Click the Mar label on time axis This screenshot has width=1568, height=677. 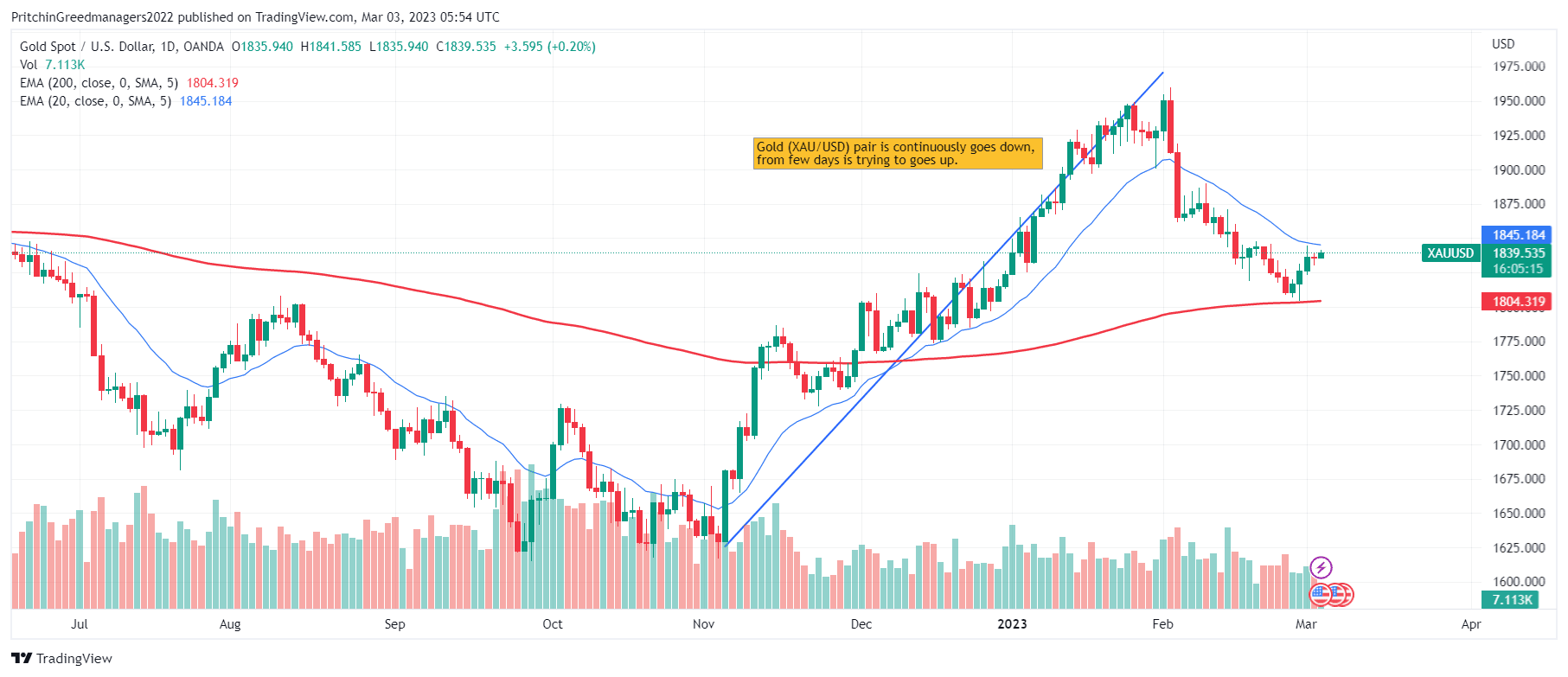click(1307, 624)
